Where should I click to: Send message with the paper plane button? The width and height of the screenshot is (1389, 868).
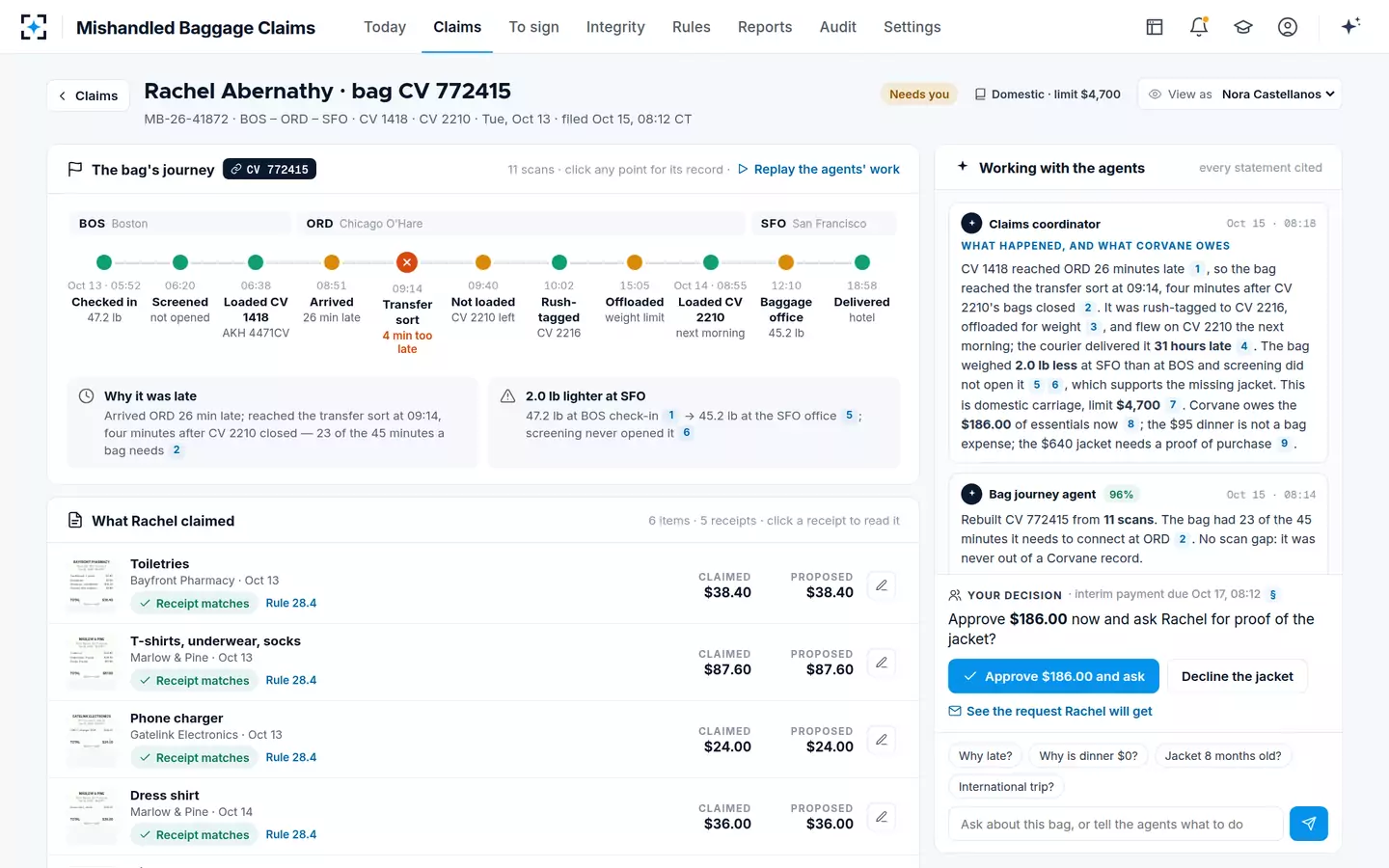[x=1309, y=824]
